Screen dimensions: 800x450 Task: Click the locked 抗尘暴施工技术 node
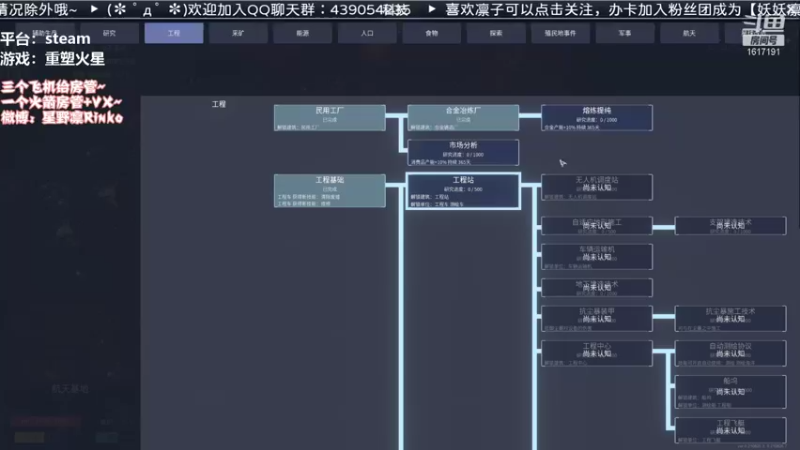coord(731,319)
